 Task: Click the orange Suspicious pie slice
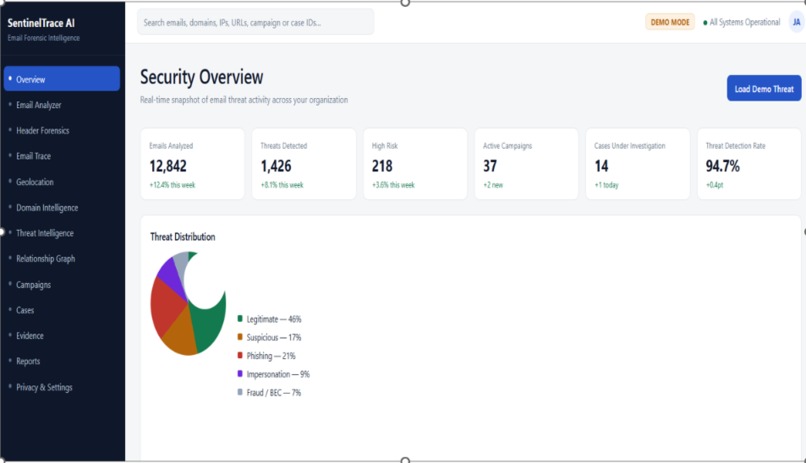pyautogui.click(x=181, y=334)
